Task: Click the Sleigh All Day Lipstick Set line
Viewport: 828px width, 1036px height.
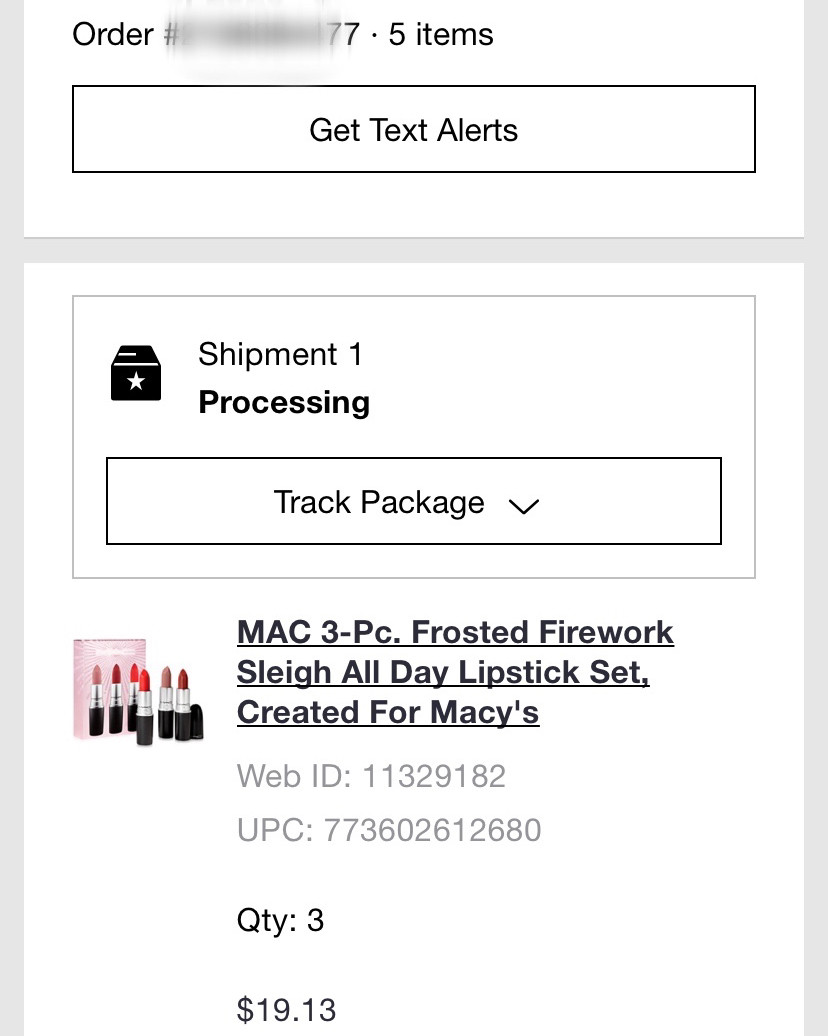Action: pyautogui.click(x=443, y=673)
